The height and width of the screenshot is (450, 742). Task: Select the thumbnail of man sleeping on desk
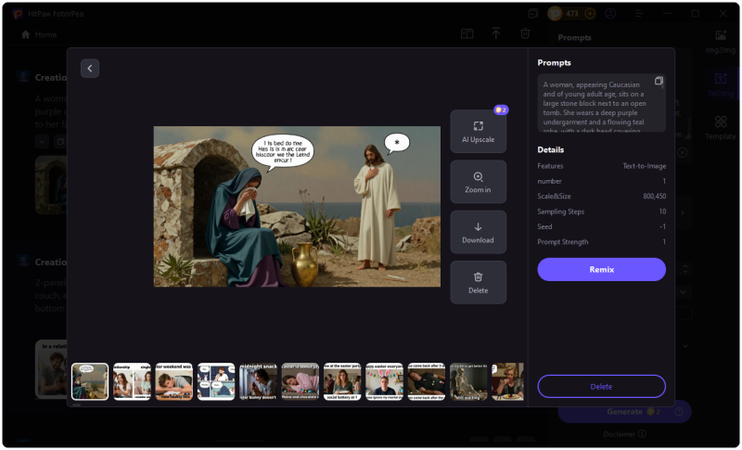[x=174, y=381]
